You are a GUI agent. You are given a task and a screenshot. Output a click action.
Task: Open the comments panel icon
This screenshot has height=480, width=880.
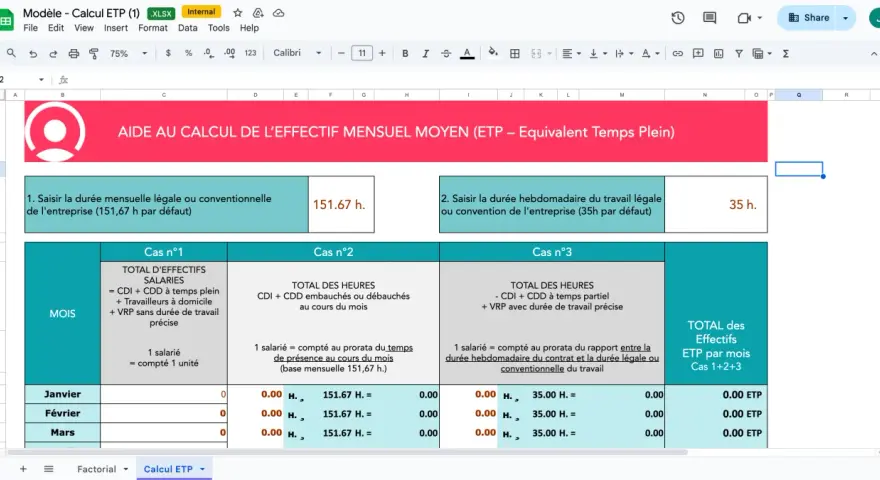click(x=709, y=17)
